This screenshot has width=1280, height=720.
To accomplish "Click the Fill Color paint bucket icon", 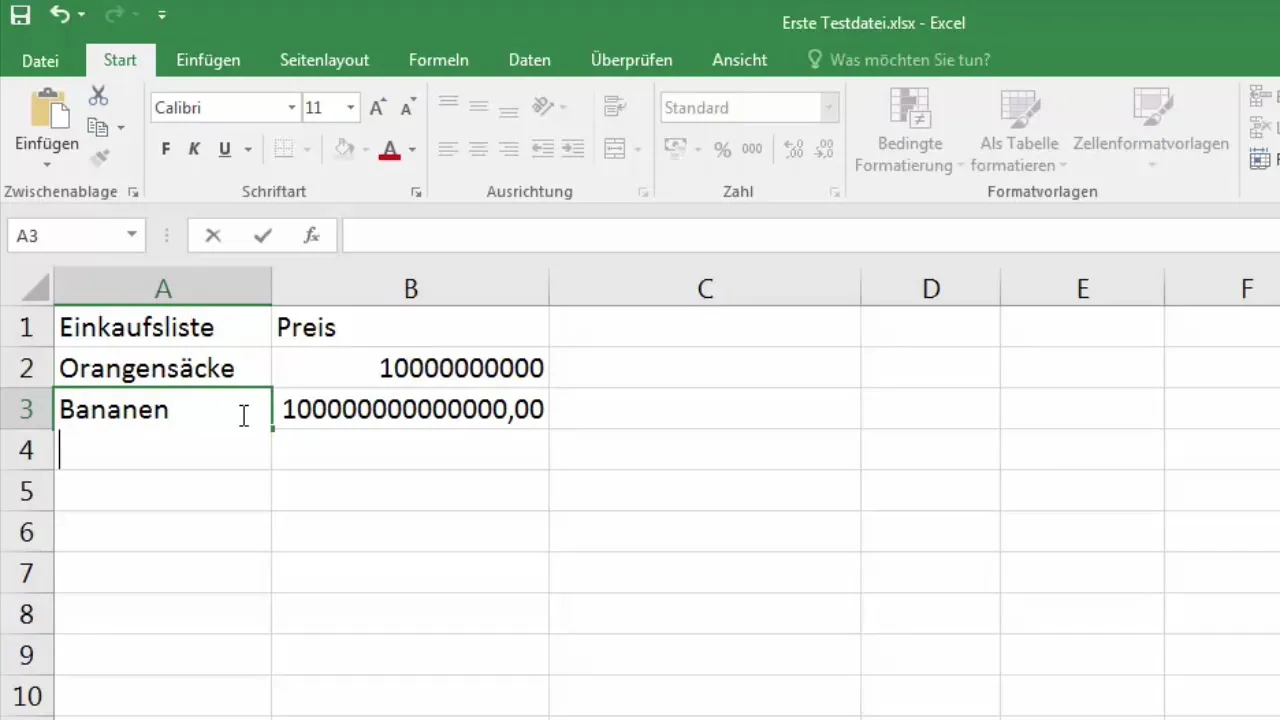I will tap(345, 150).
